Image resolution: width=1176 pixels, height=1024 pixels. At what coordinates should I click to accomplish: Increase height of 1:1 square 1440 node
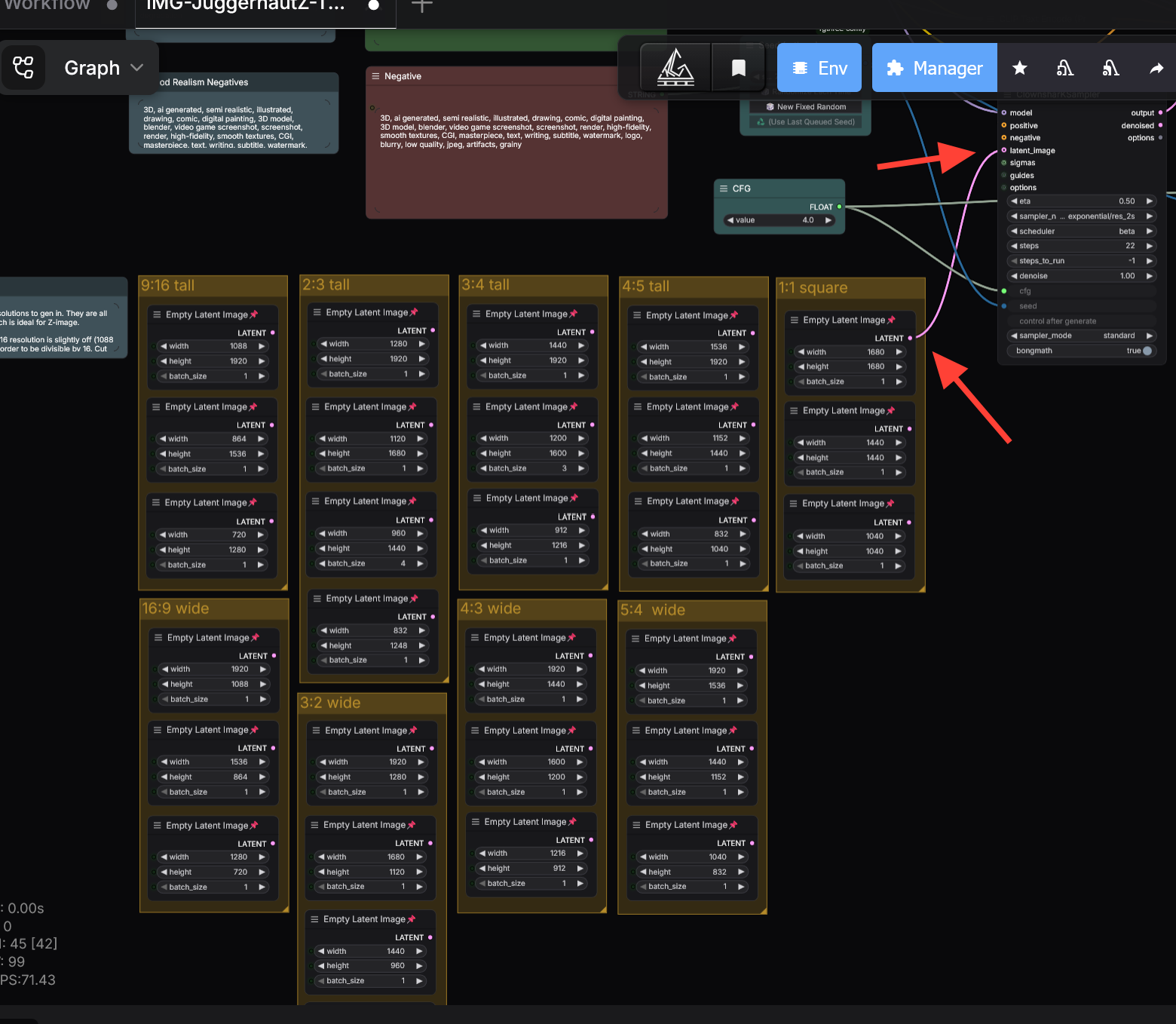click(x=899, y=458)
